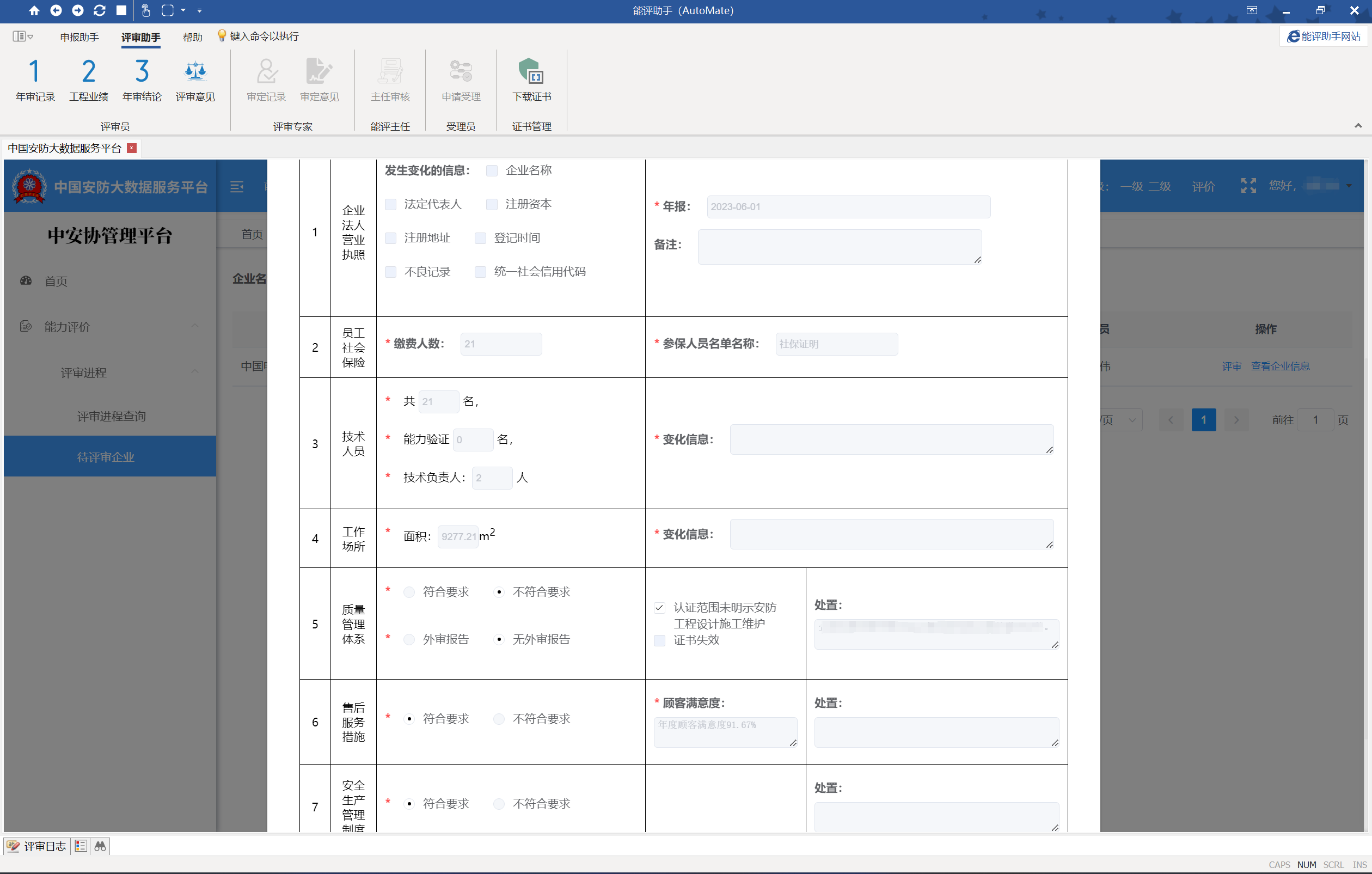Switch to the 申报助手 ribbon tab
1372x874 pixels.
point(80,37)
